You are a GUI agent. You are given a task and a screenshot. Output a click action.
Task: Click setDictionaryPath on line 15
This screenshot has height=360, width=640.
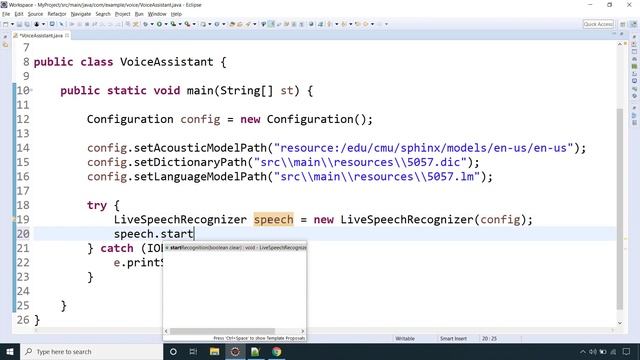[x=190, y=162]
